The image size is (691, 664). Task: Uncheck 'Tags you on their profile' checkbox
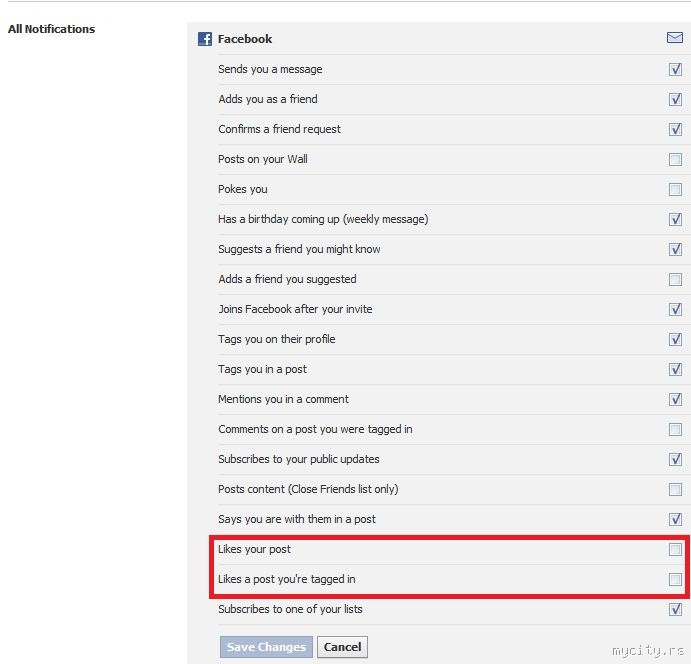pos(675,339)
